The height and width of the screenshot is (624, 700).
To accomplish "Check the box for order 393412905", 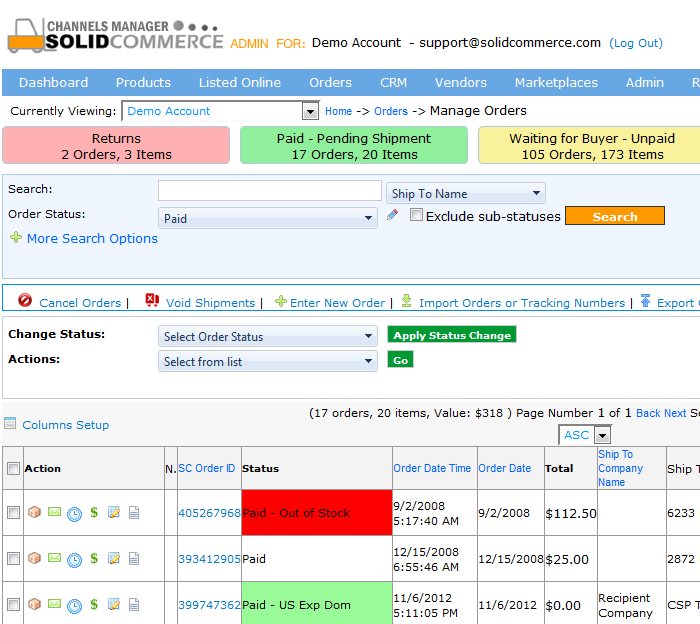I will [13, 558].
